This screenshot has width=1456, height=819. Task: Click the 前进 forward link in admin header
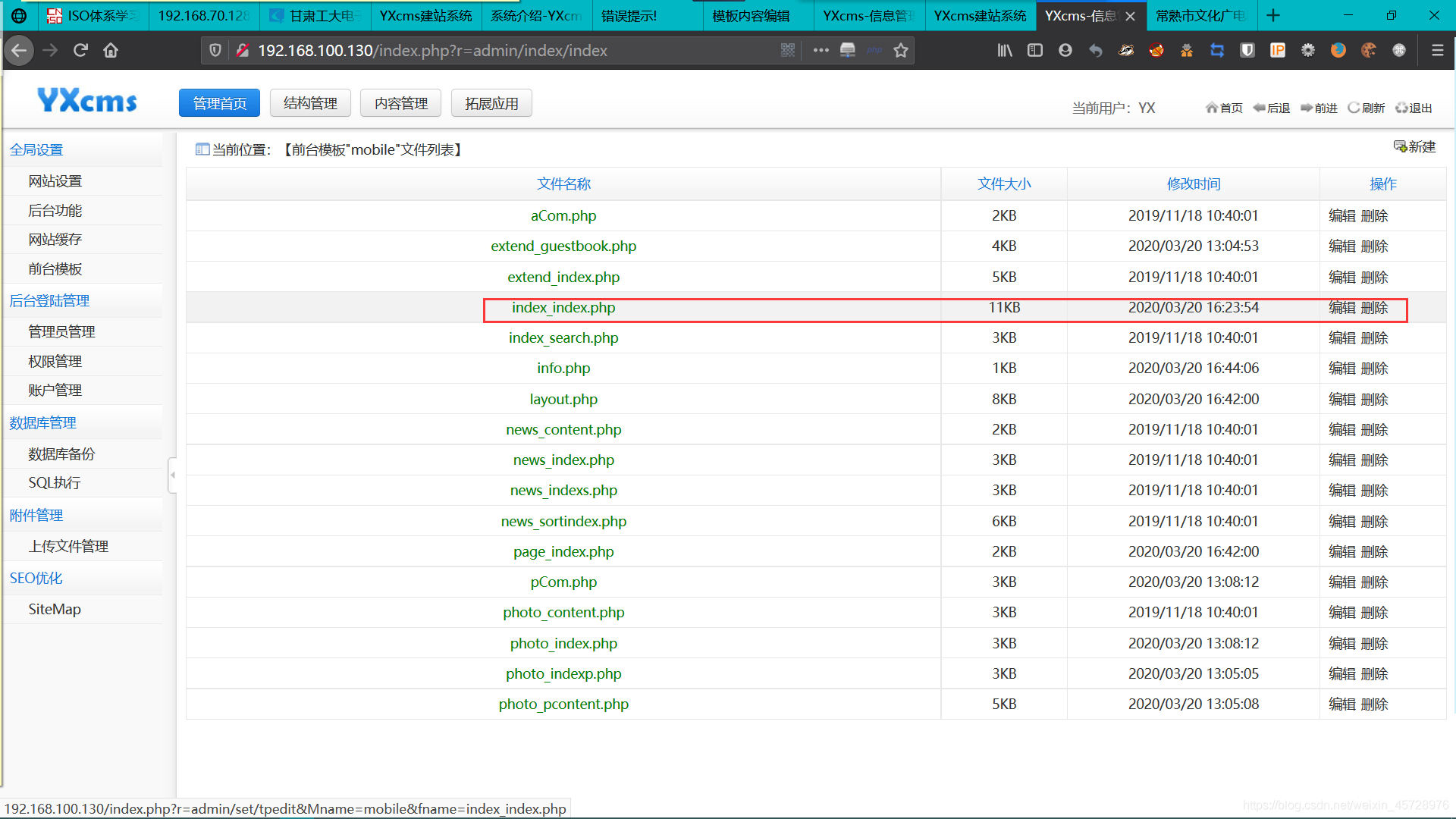click(1319, 108)
